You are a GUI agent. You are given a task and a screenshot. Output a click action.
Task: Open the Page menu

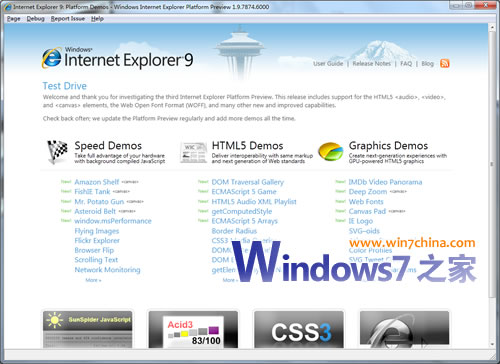[x=14, y=19]
